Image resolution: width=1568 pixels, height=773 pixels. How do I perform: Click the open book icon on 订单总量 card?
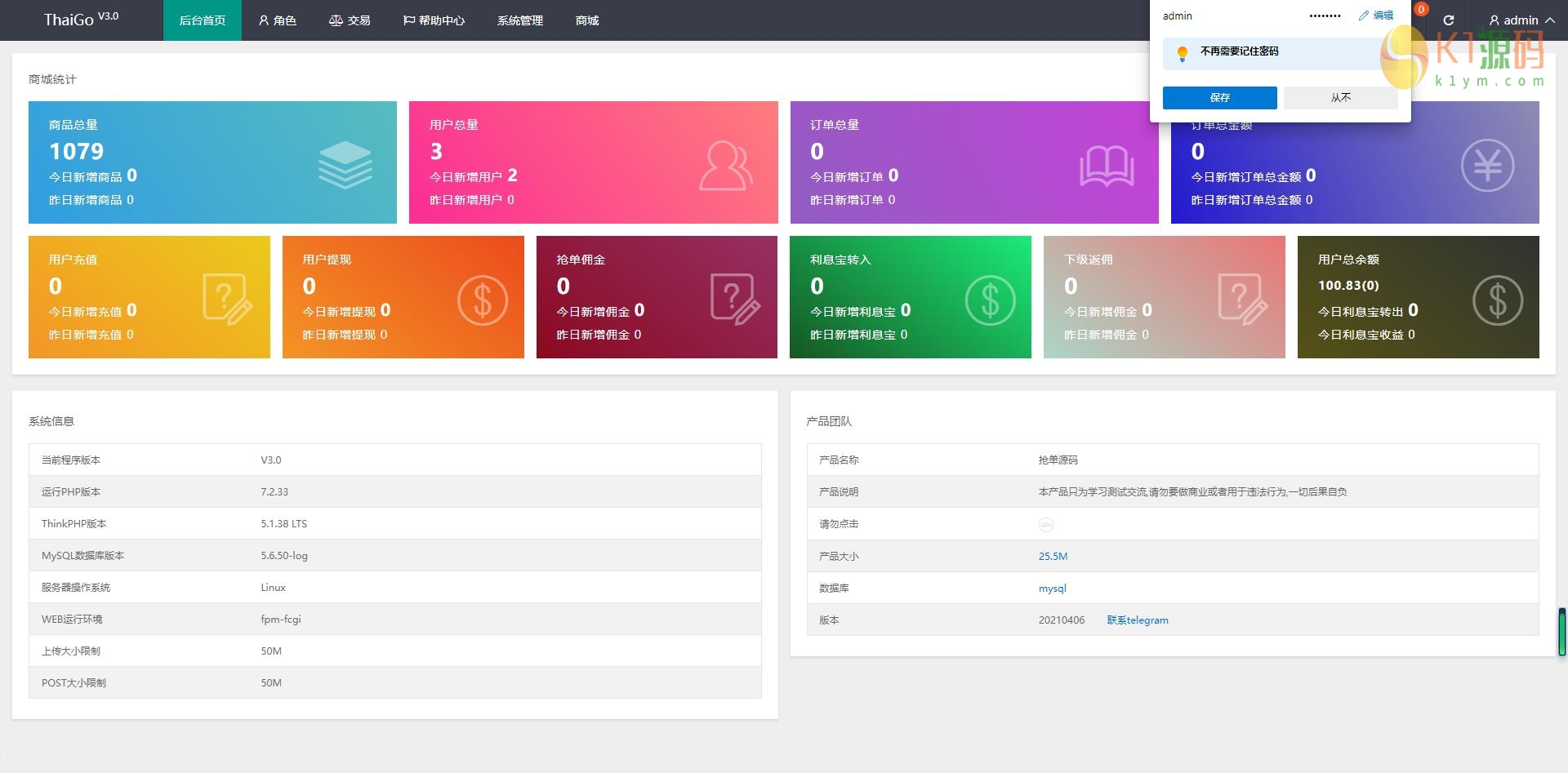(1106, 166)
